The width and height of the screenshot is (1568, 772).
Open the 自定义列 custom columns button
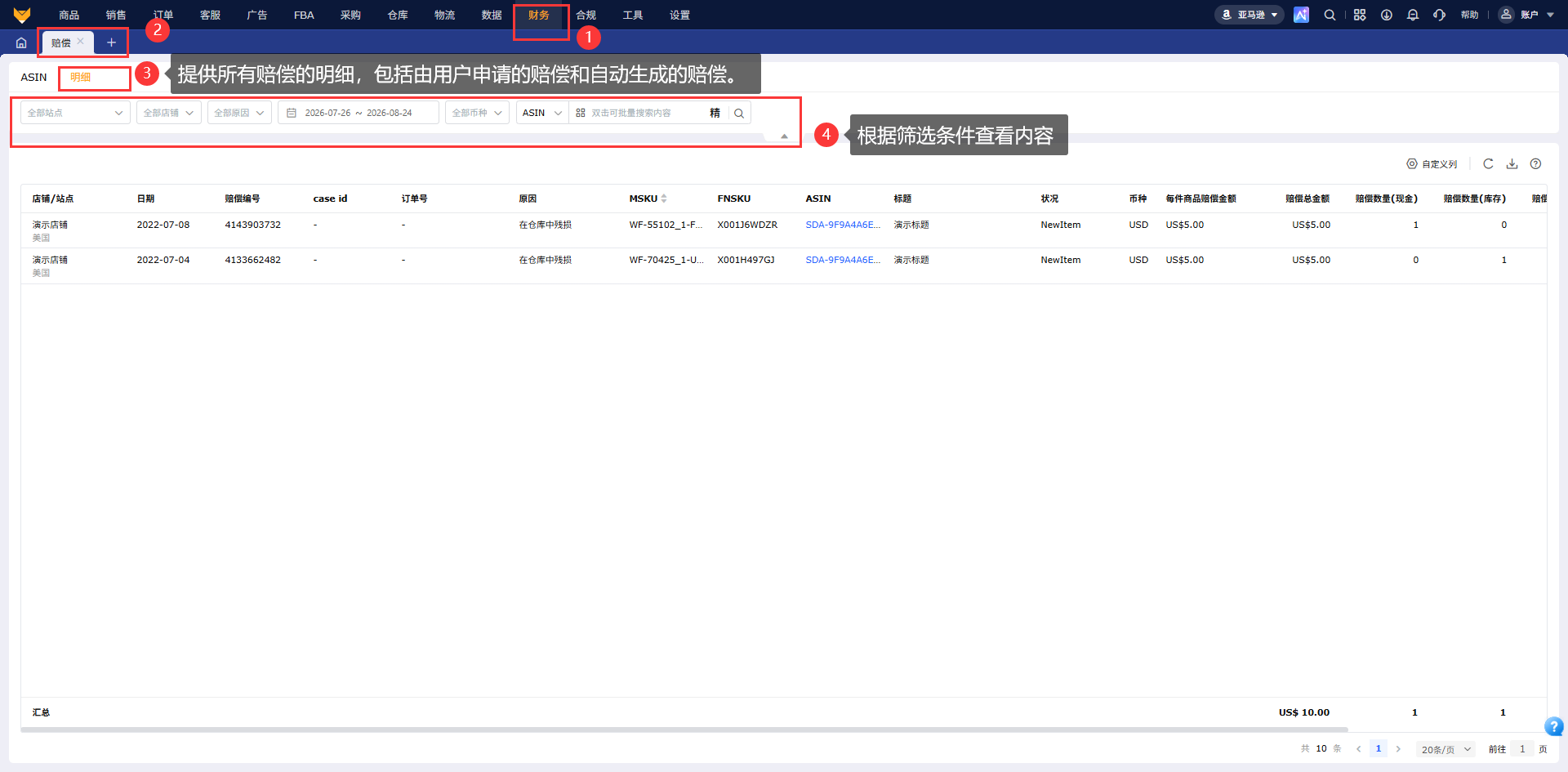1432,164
